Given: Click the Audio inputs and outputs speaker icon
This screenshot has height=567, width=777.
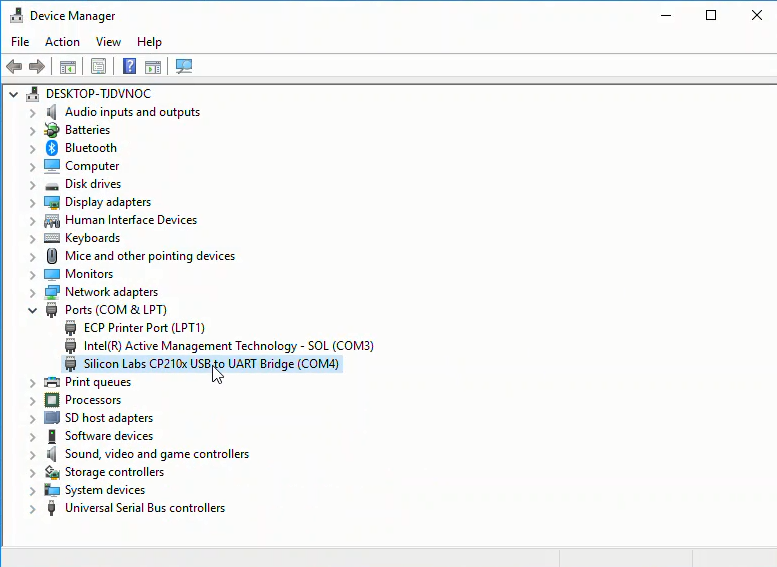Looking at the screenshot, I should click(x=52, y=112).
